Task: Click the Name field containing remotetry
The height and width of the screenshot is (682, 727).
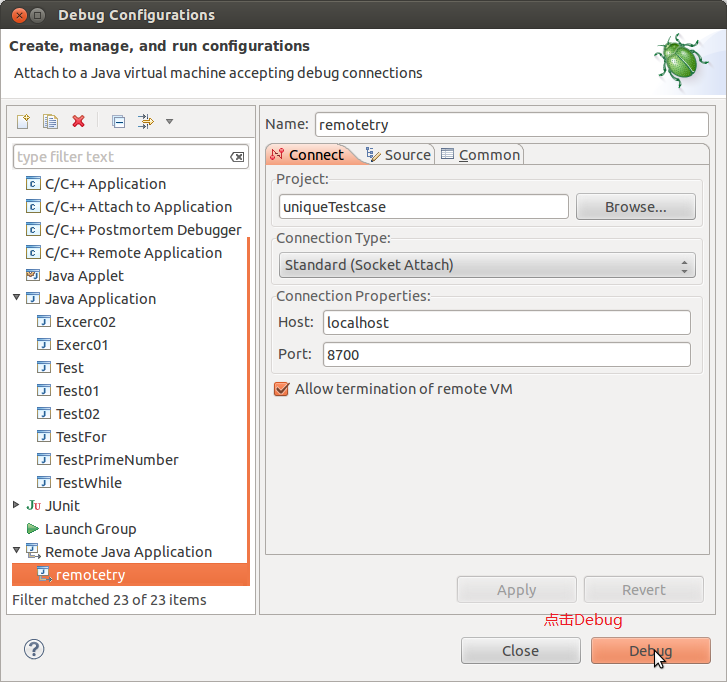Action: coord(512,125)
